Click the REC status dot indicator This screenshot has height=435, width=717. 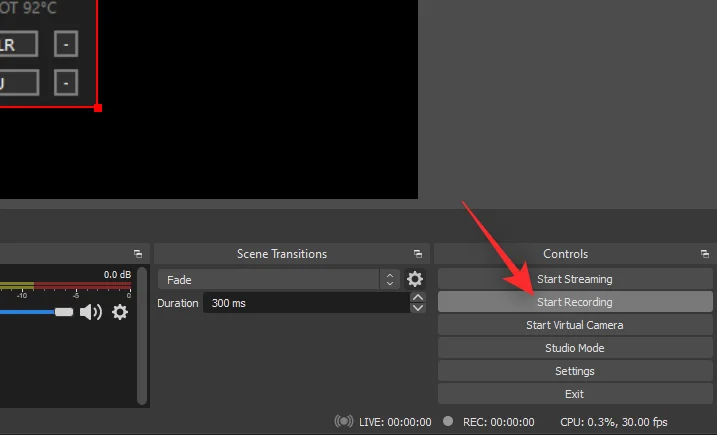[x=448, y=422]
